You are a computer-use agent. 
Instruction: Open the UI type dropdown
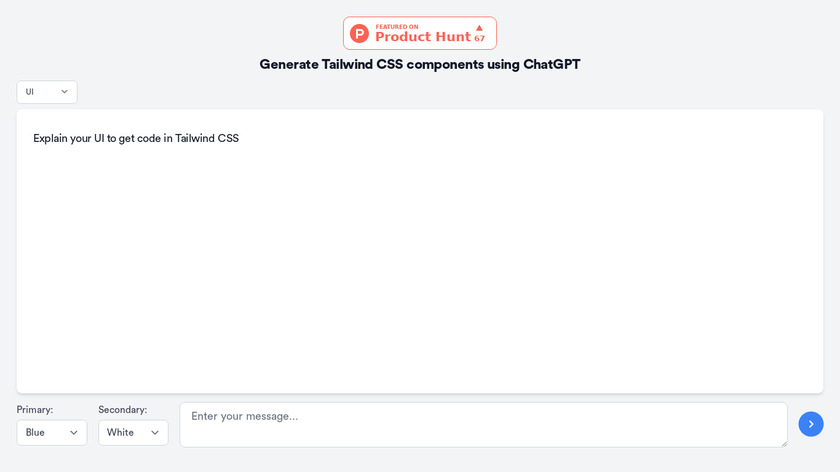coord(46,92)
